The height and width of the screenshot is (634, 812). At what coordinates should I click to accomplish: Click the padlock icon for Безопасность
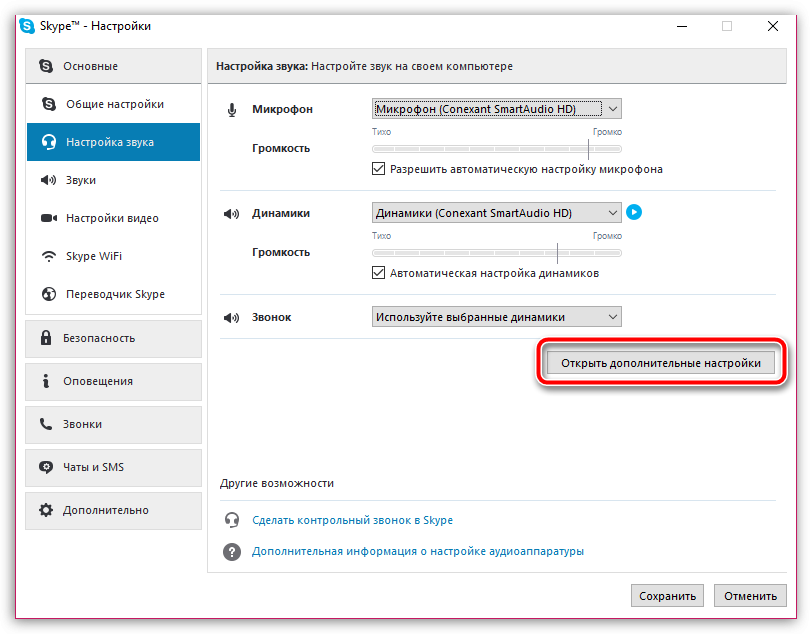click(x=46, y=338)
